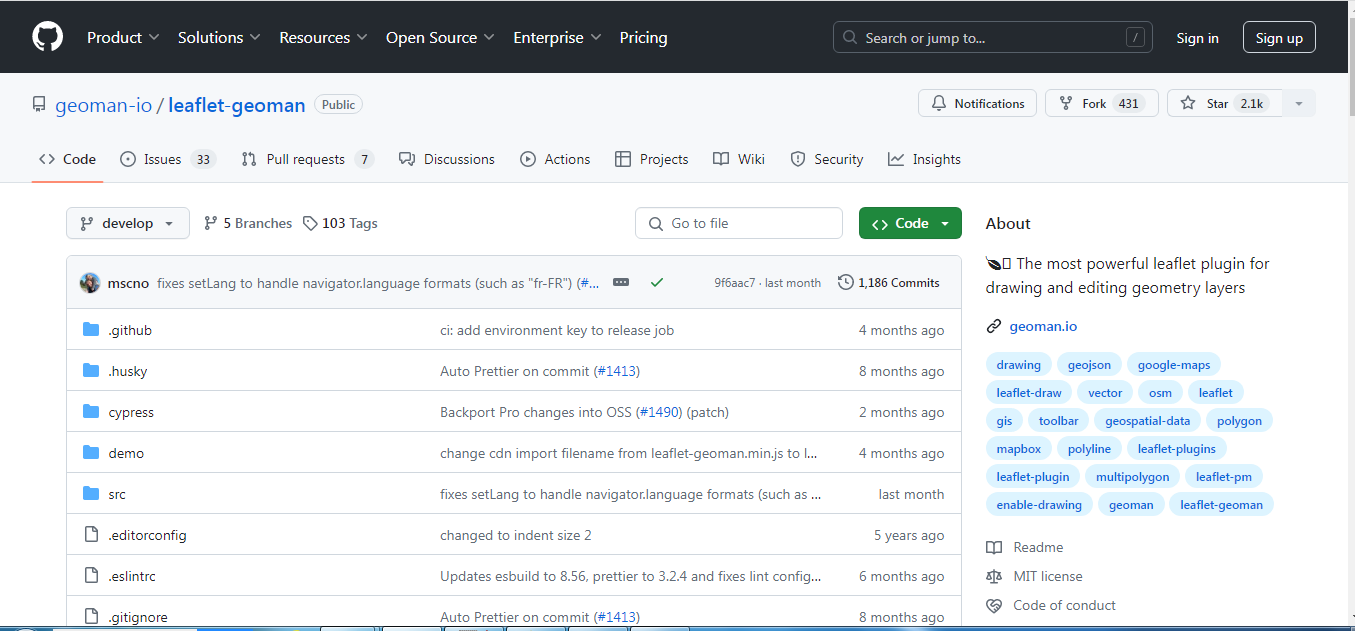Click the green checkmark status icon

pyautogui.click(x=657, y=283)
